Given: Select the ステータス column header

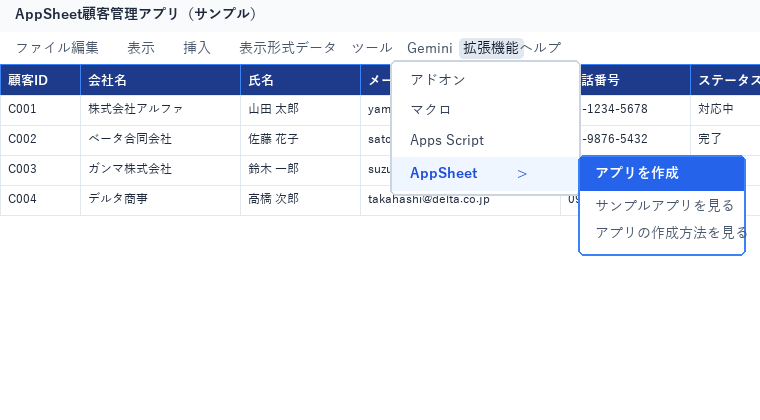Looking at the screenshot, I should tap(725, 80).
